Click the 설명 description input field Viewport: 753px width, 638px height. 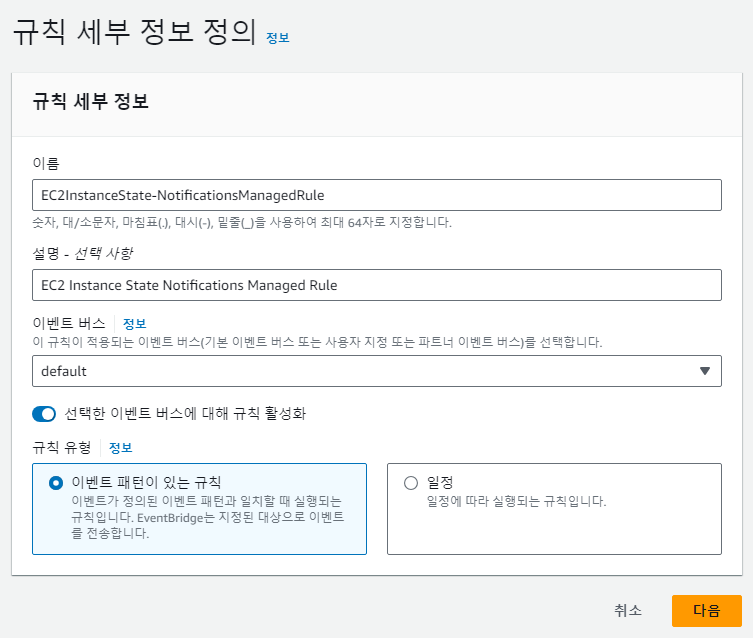click(376, 285)
